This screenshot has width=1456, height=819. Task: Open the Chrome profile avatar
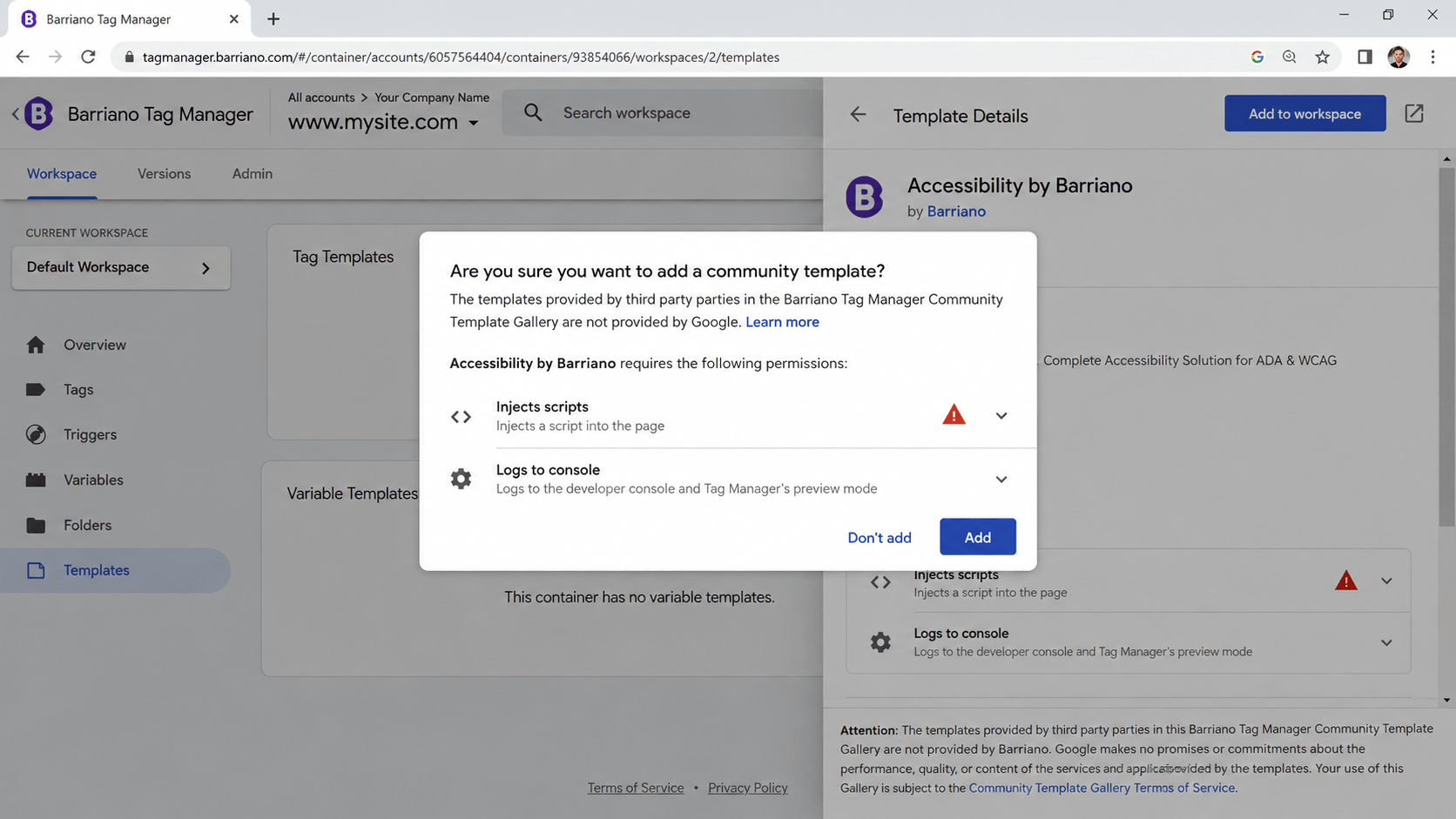[x=1399, y=57]
